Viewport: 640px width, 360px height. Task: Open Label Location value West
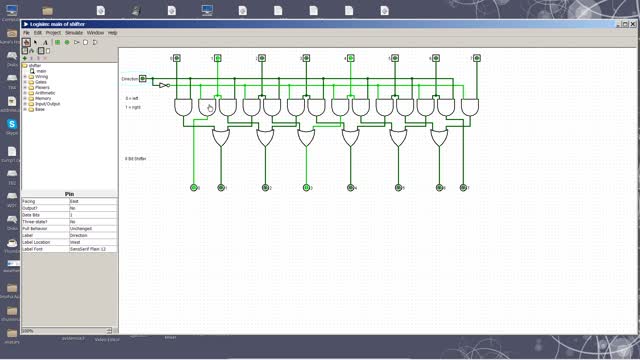tap(93, 242)
